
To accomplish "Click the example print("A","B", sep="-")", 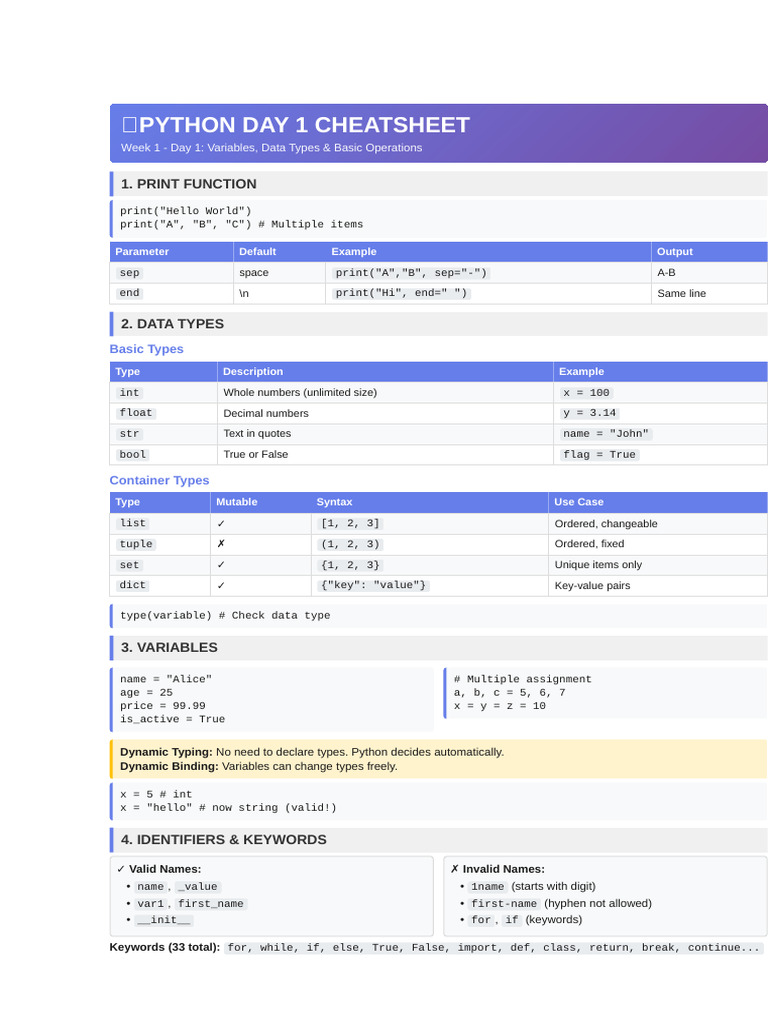I will point(411,272).
